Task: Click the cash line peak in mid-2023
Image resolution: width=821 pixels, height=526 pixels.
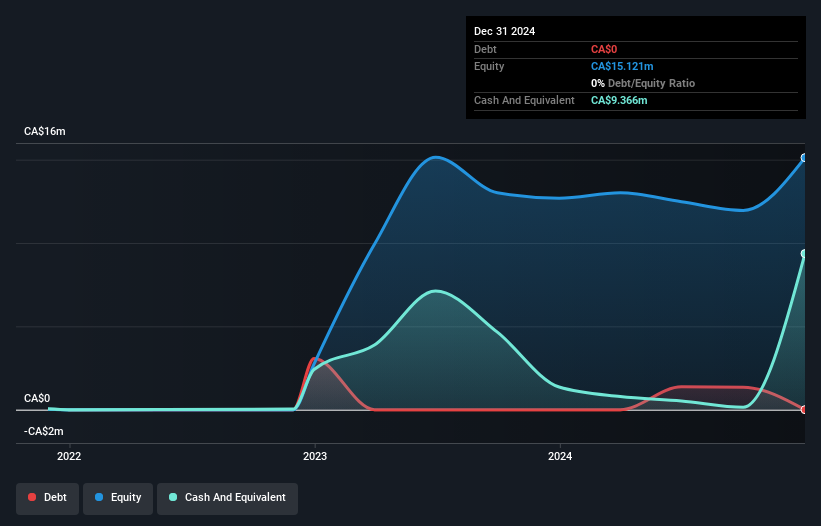Action: [x=436, y=291]
